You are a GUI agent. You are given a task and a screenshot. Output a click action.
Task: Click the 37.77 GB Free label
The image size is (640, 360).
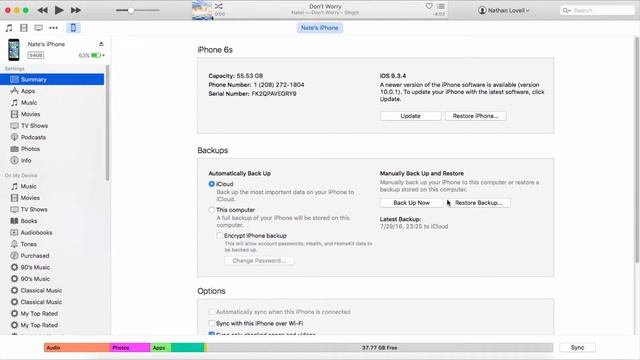click(380, 348)
